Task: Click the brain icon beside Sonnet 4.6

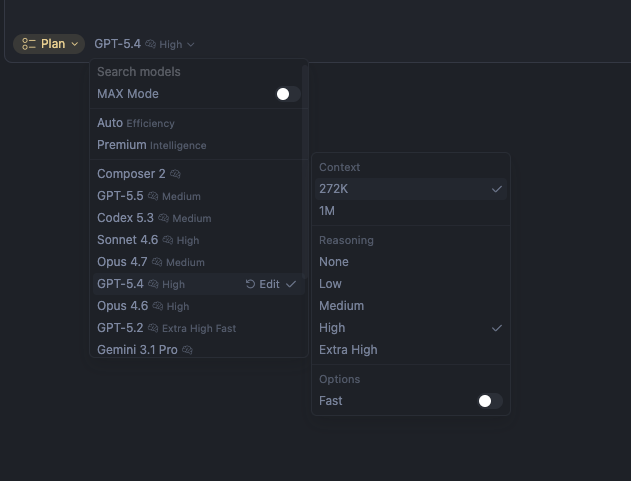Action: pyautogui.click(x=168, y=240)
